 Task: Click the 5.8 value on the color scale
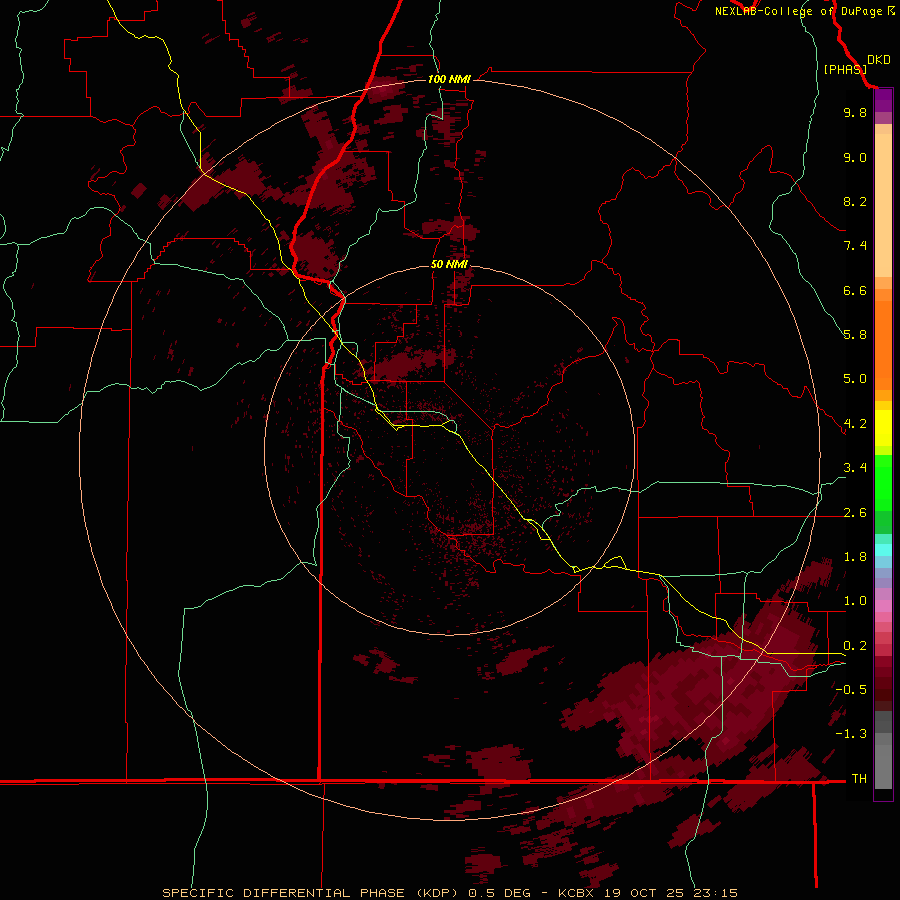click(855, 335)
